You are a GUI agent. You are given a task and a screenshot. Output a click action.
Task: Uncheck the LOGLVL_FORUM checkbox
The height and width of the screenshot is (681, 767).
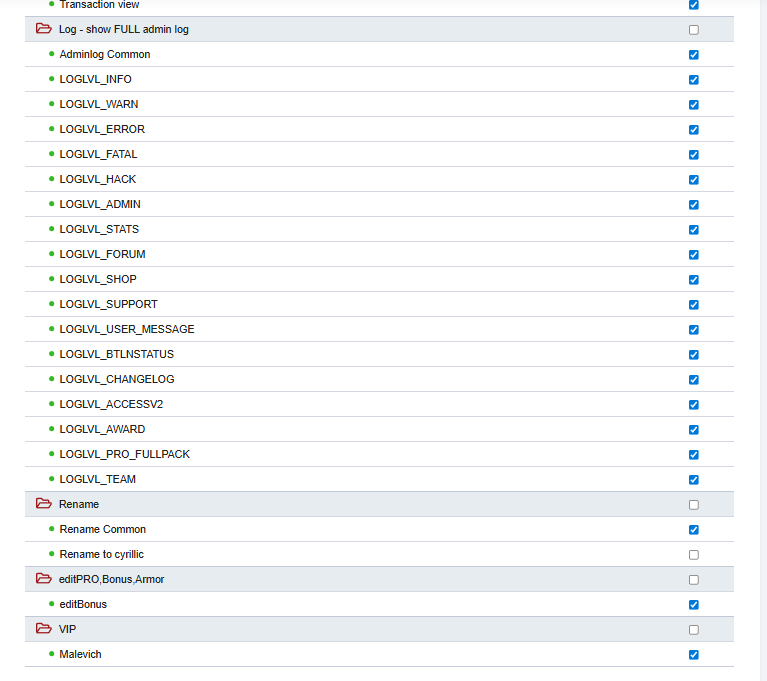pos(694,254)
